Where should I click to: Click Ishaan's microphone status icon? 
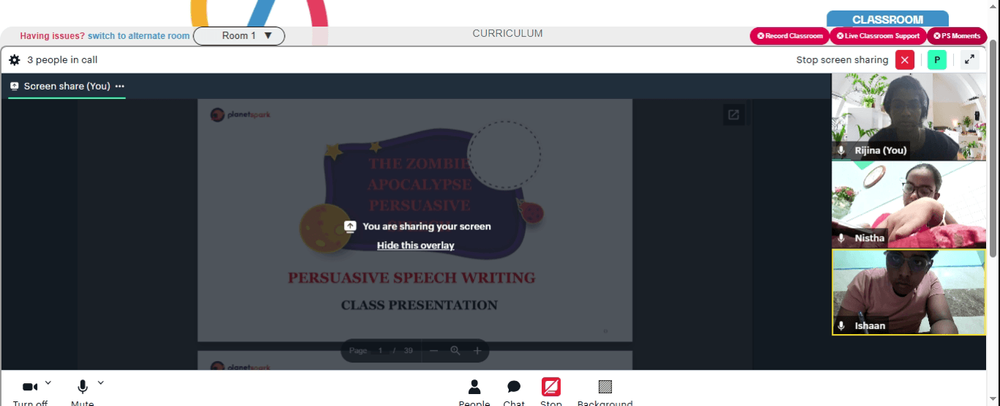click(x=842, y=326)
